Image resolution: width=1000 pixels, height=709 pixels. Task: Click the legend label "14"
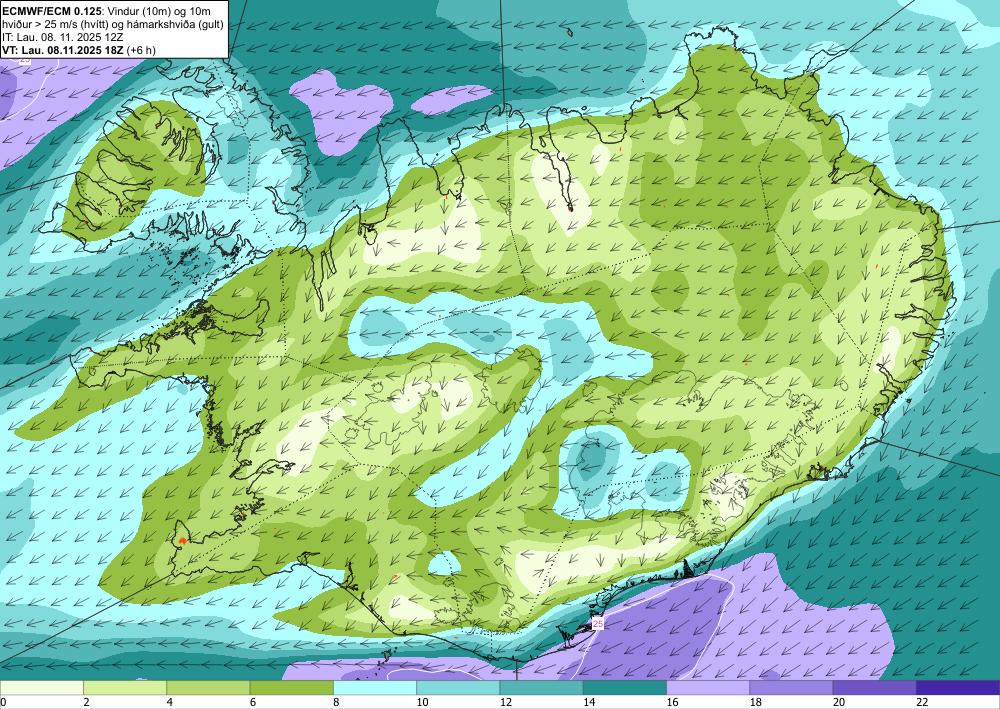pos(589,702)
